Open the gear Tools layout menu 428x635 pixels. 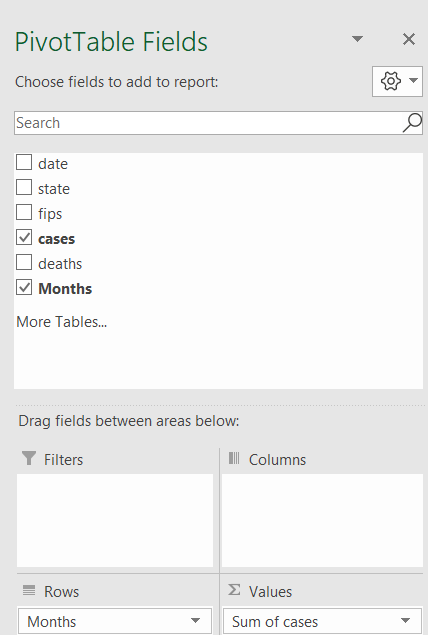tap(397, 81)
